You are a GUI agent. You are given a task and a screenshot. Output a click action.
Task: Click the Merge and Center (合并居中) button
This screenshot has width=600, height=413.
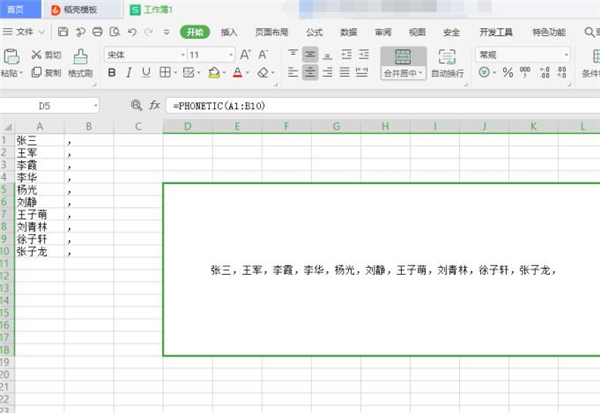click(402, 62)
